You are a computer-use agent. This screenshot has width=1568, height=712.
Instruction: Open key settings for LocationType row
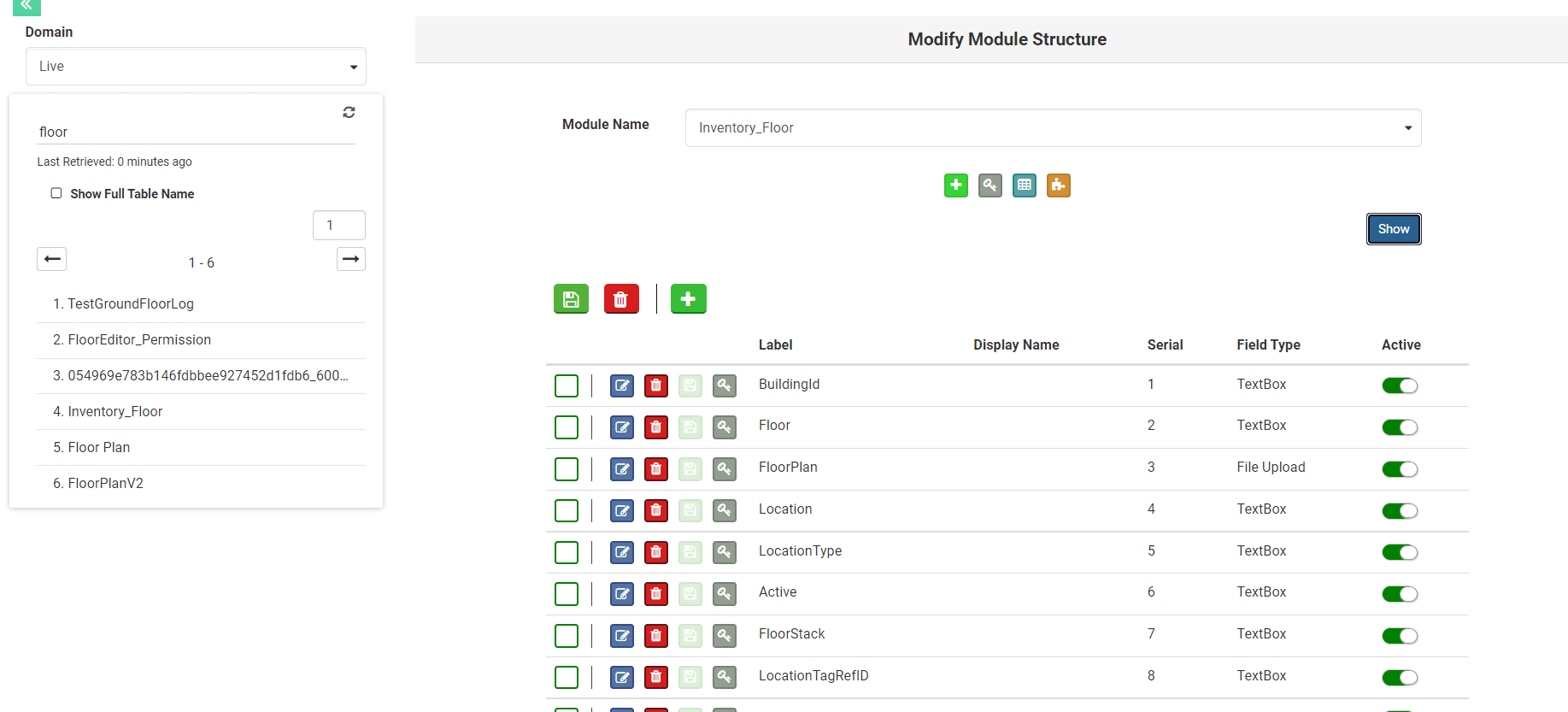(725, 552)
